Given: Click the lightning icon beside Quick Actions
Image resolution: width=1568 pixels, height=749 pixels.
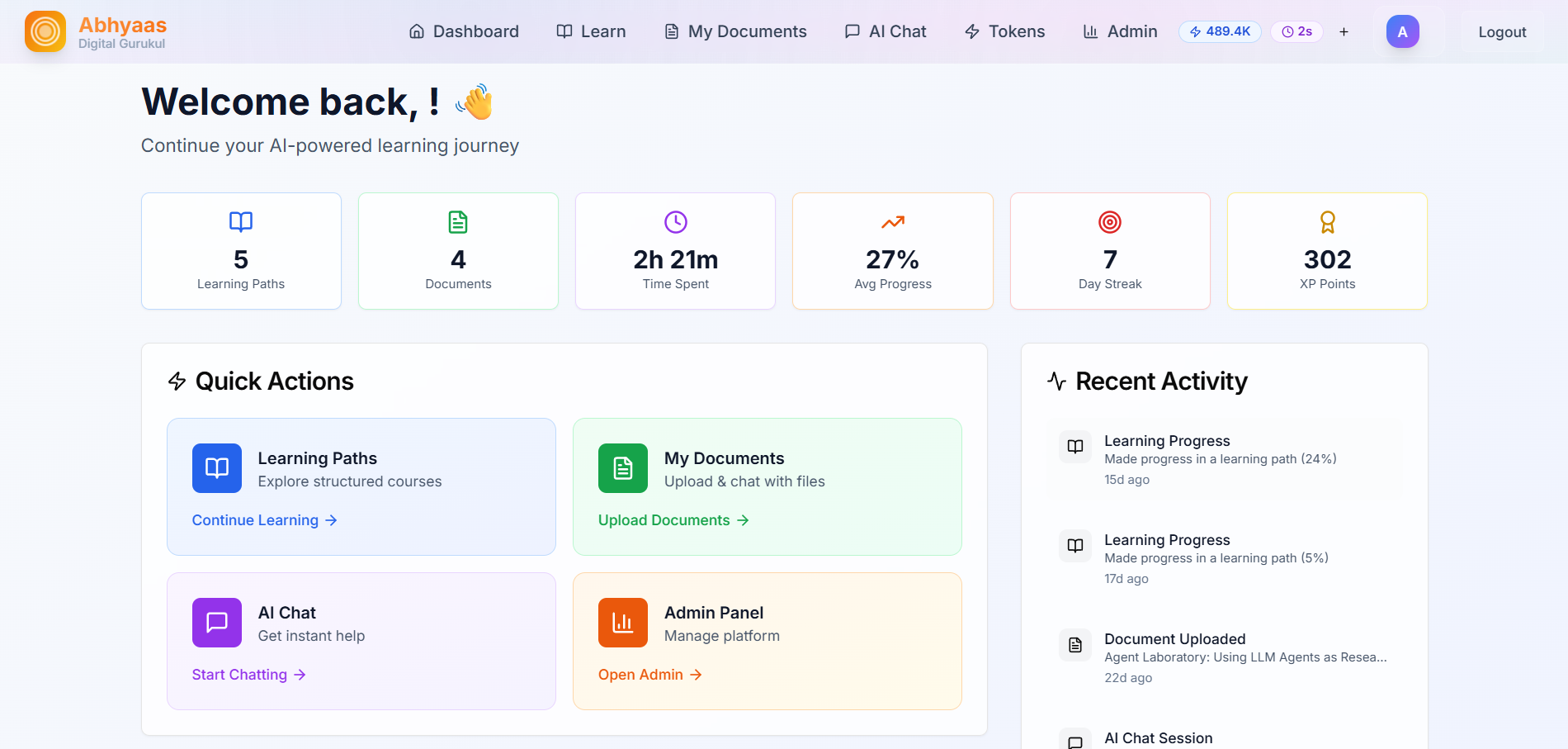Looking at the screenshot, I should click(x=177, y=381).
